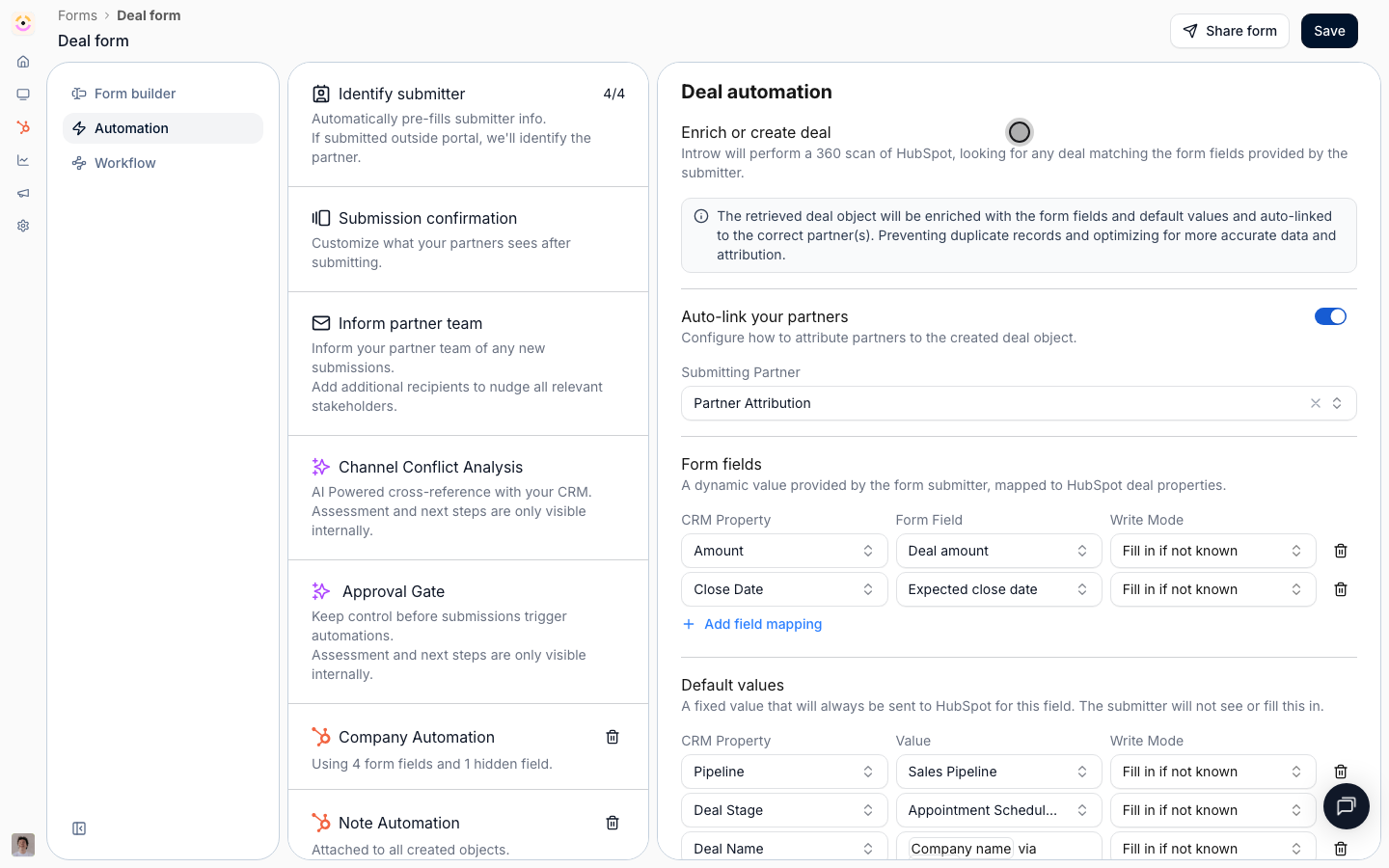Click Add field mapping
The image size is (1389, 868).
(x=752, y=624)
